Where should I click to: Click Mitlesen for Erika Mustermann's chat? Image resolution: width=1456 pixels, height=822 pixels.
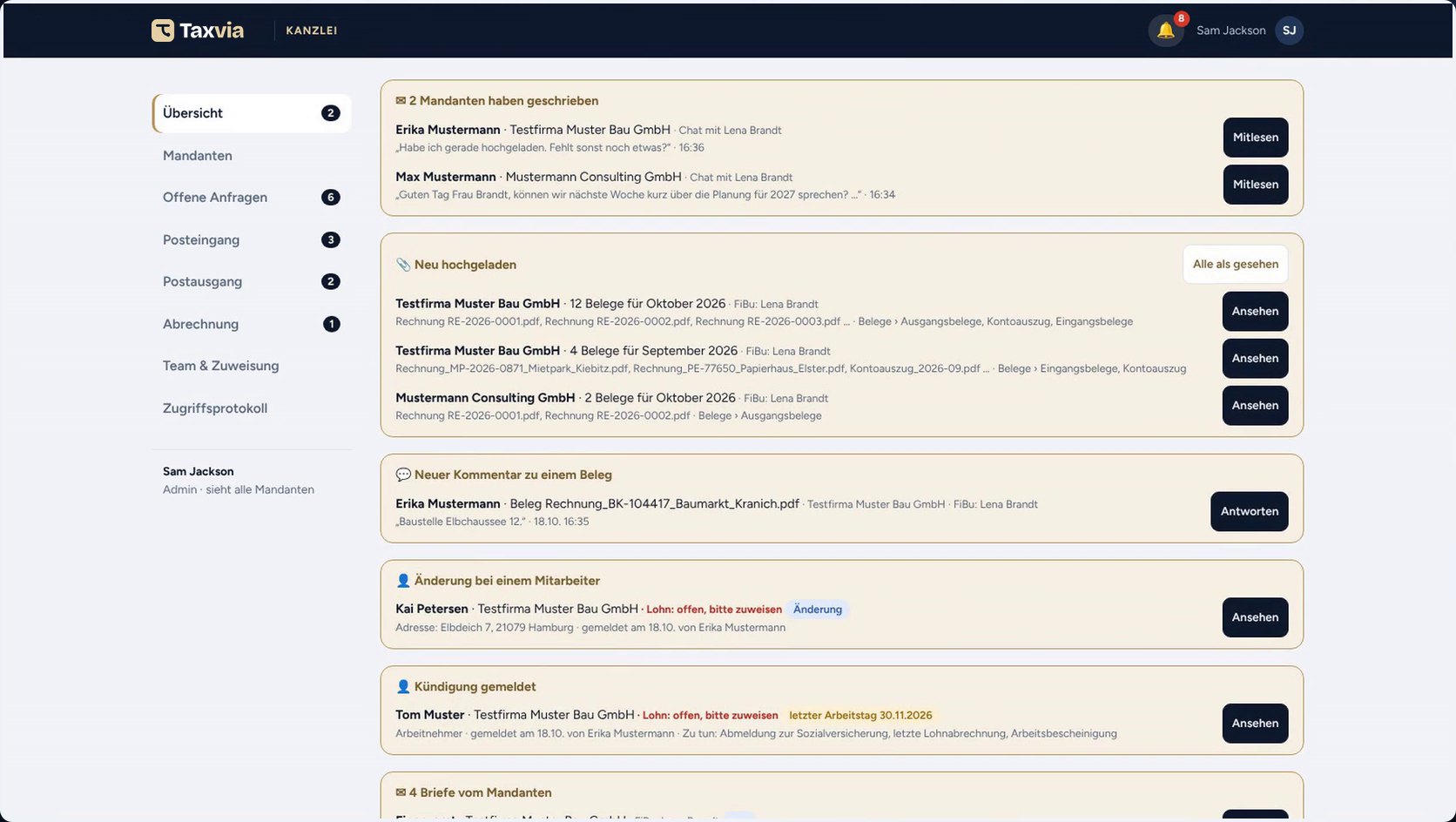tap(1255, 138)
